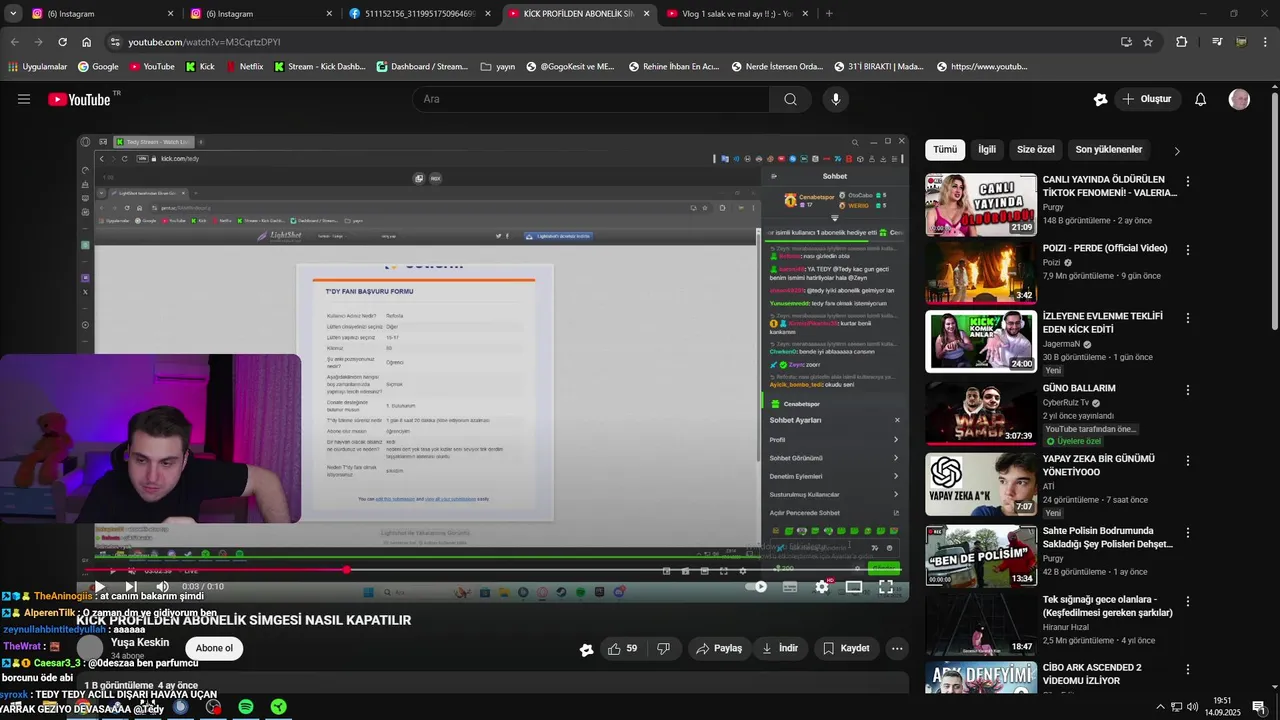Open taskbar volume control
This screenshot has height=720, width=1280.
pos(1193,707)
